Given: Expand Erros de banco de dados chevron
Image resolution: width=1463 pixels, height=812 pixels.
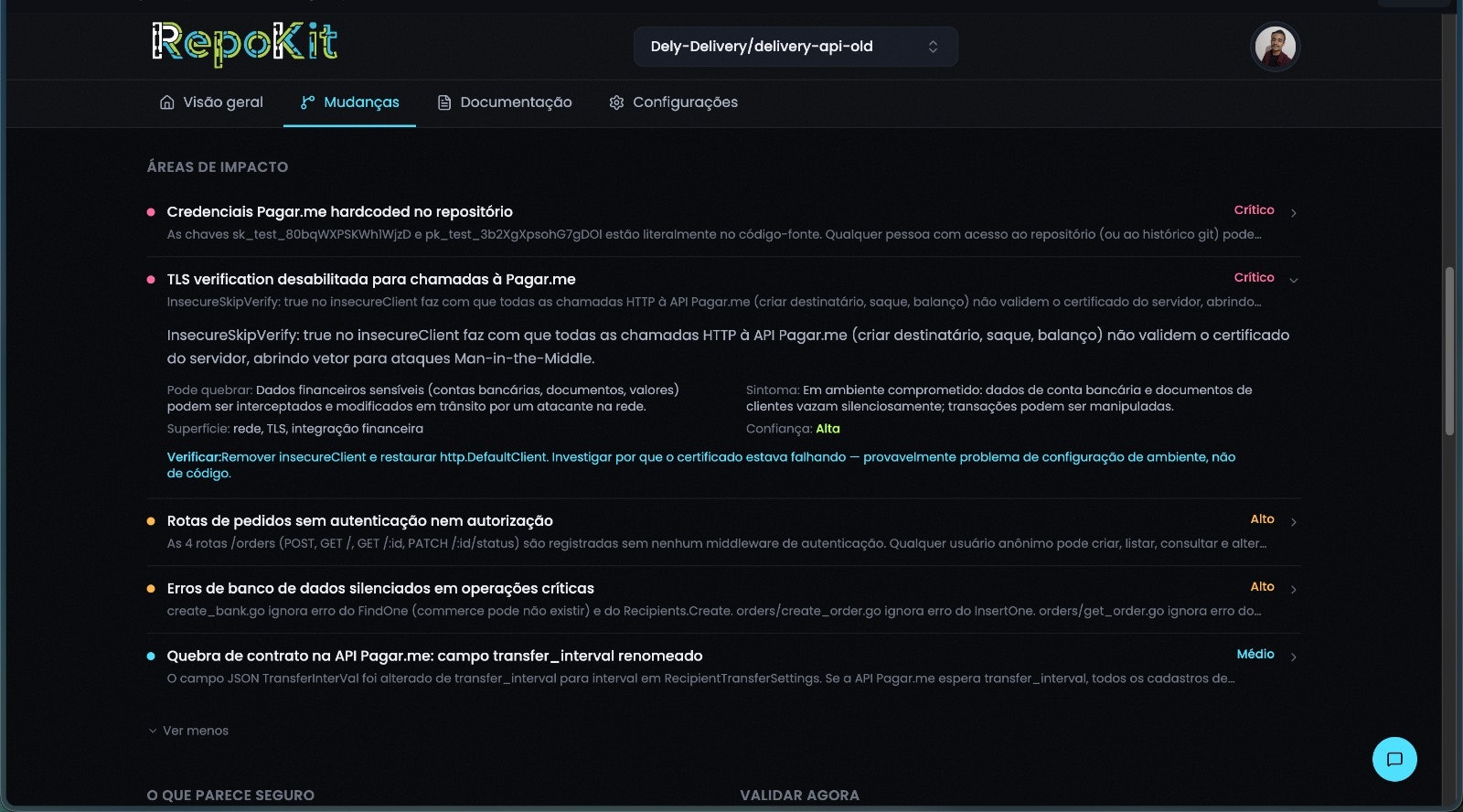Looking at the screenshot, I should tap(1293, 590).
